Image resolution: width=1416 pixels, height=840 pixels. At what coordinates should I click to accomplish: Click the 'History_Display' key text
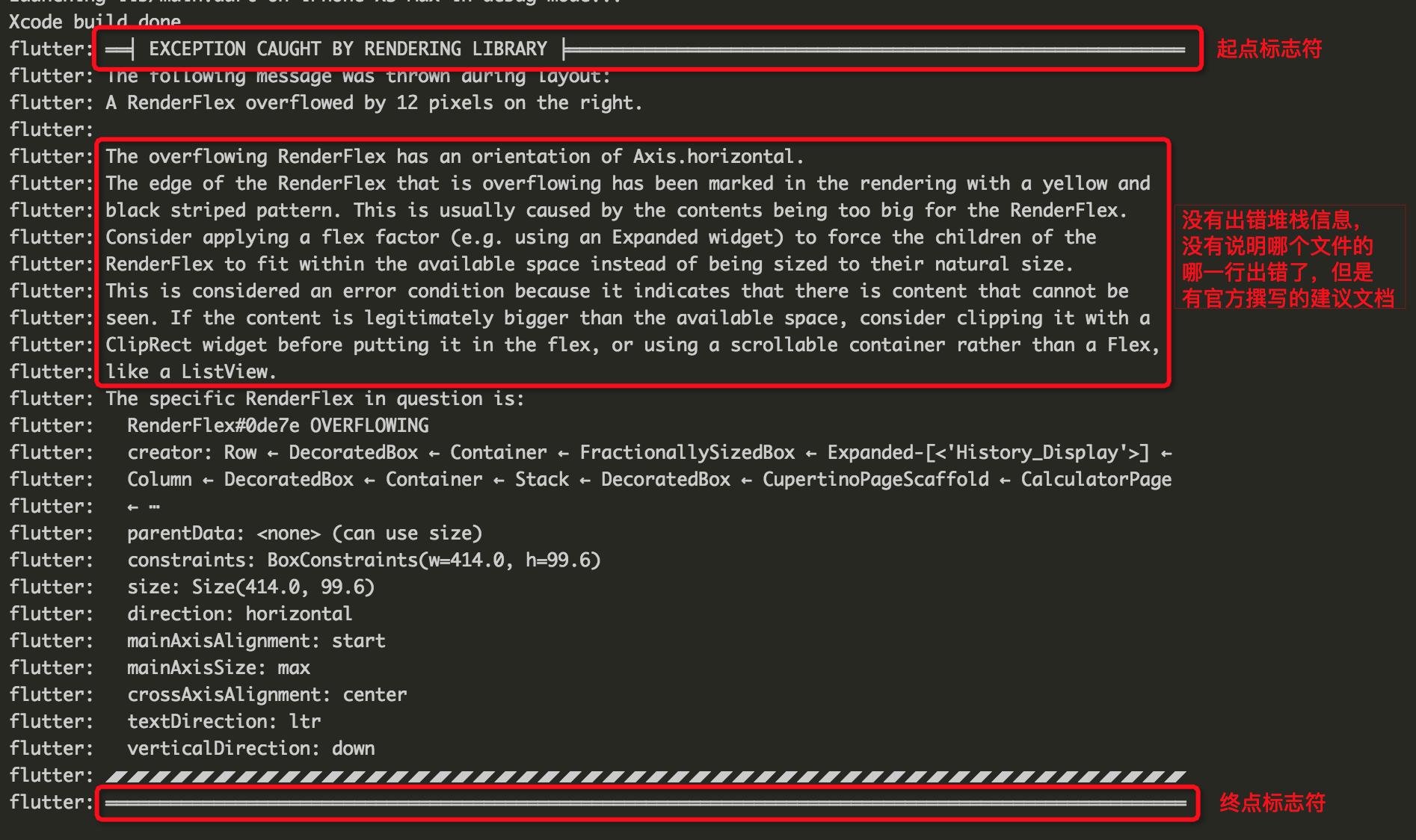(x=1041, y=453)
